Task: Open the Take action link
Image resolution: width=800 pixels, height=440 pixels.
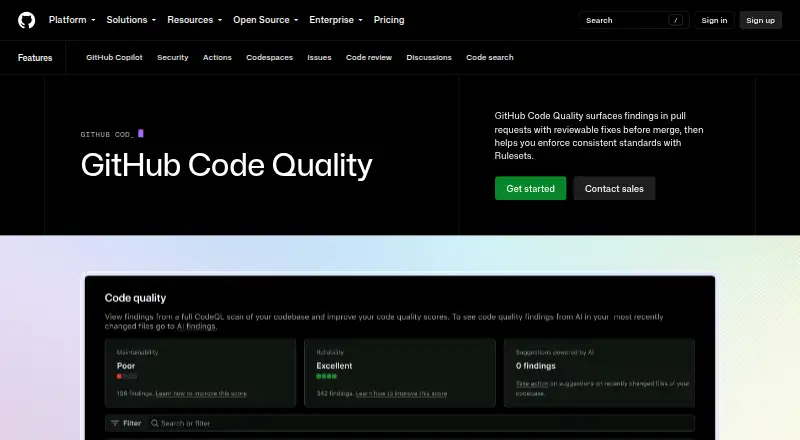Action: coord(532,383)
